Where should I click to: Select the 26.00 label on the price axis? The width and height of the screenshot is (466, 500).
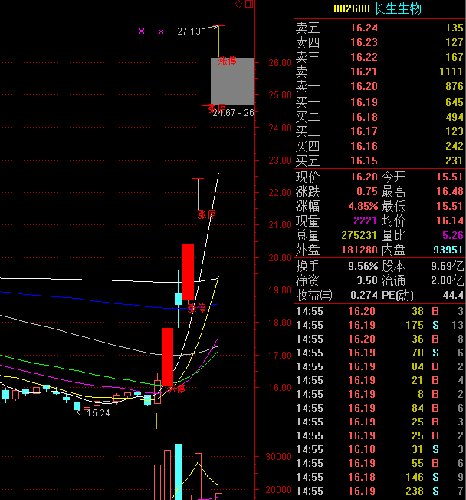tap(280, 63)
